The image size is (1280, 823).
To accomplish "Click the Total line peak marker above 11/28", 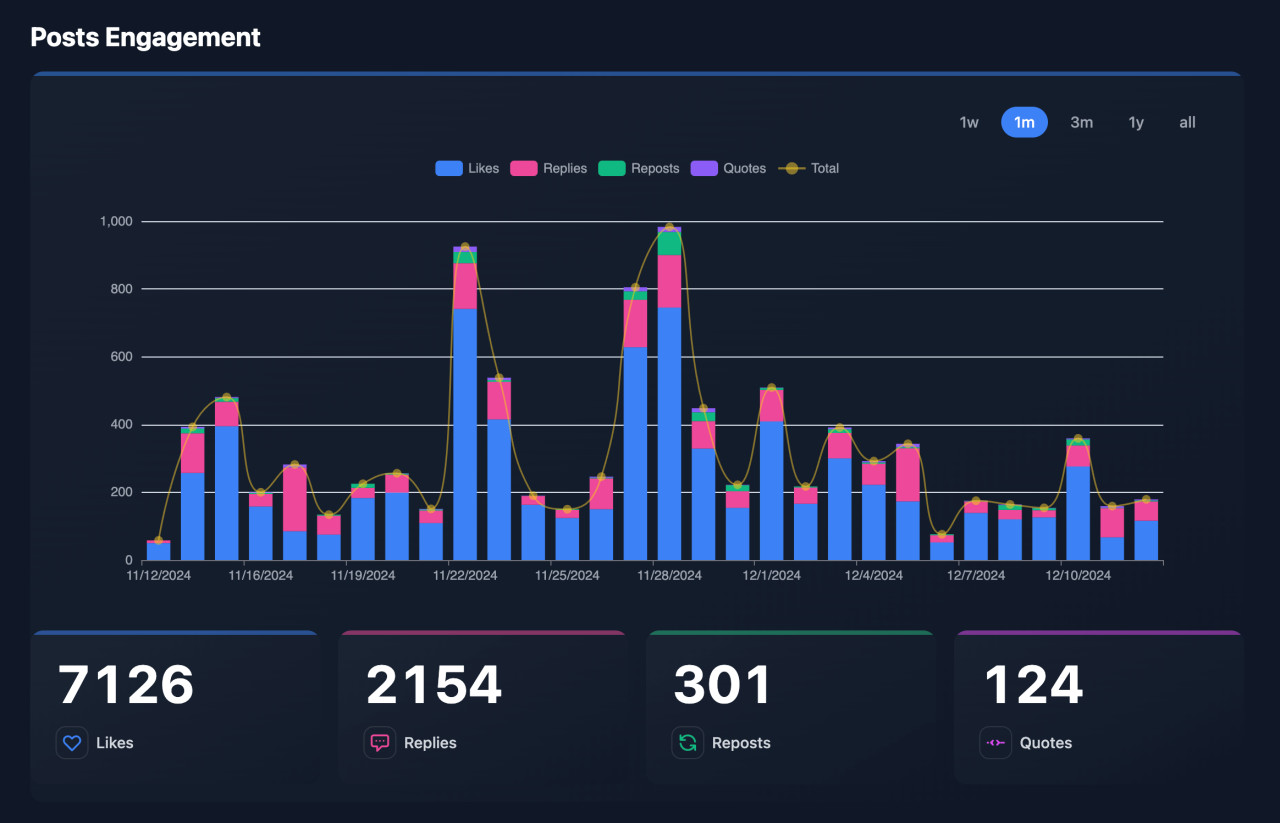I will pyautogui.click(x=668, y=228).
